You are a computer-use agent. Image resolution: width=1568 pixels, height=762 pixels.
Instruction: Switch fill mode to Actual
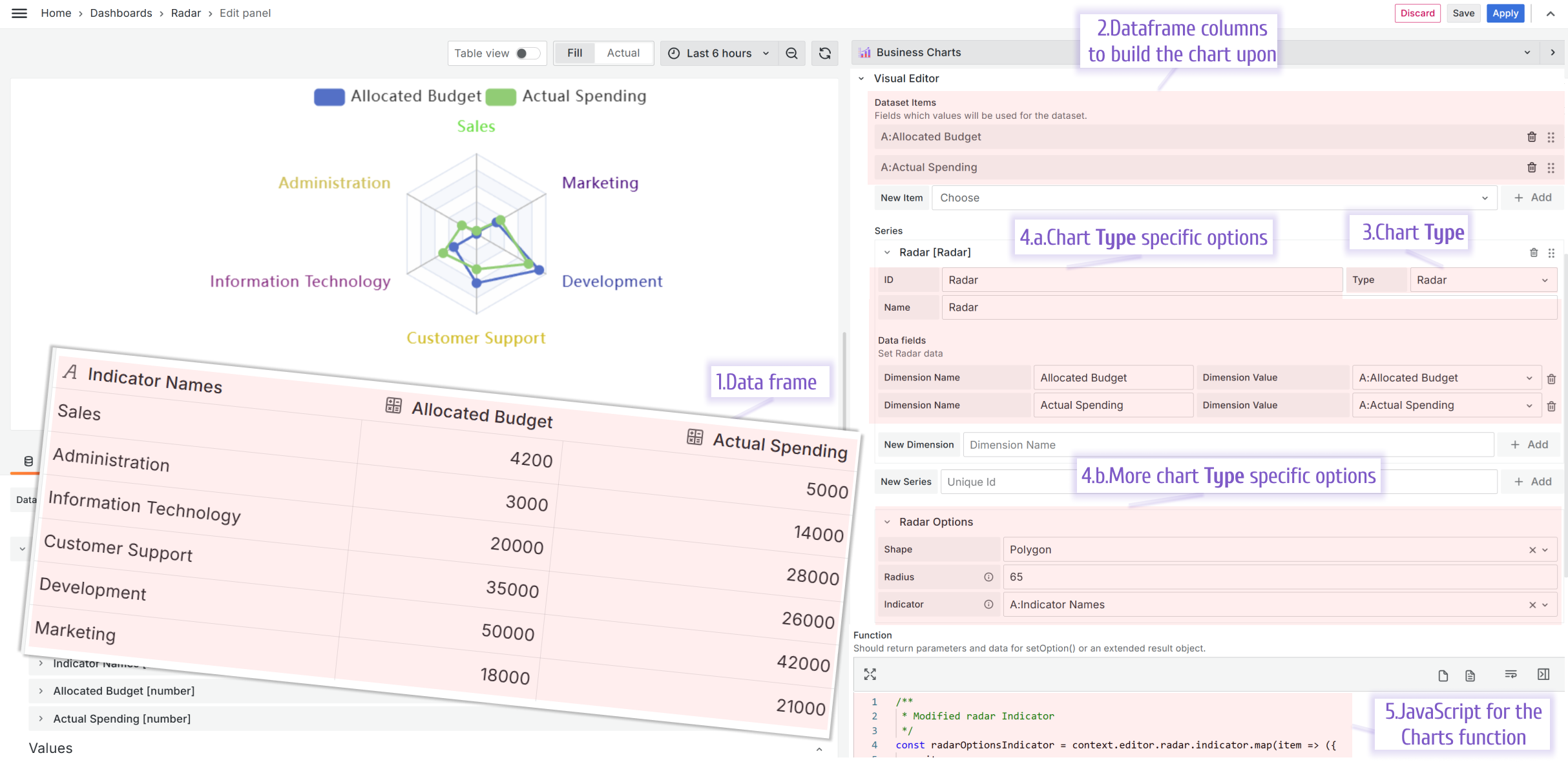pyautogui.click(x=623, y=53)
